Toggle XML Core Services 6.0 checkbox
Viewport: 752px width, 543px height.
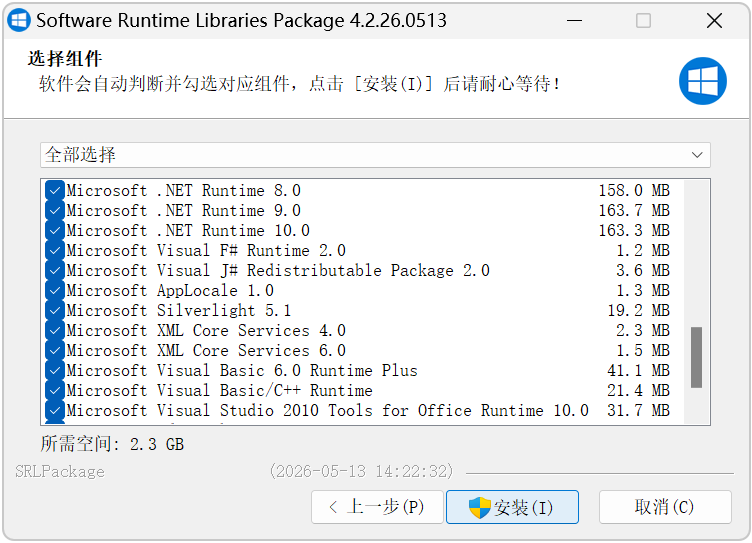tap(55, 351)
